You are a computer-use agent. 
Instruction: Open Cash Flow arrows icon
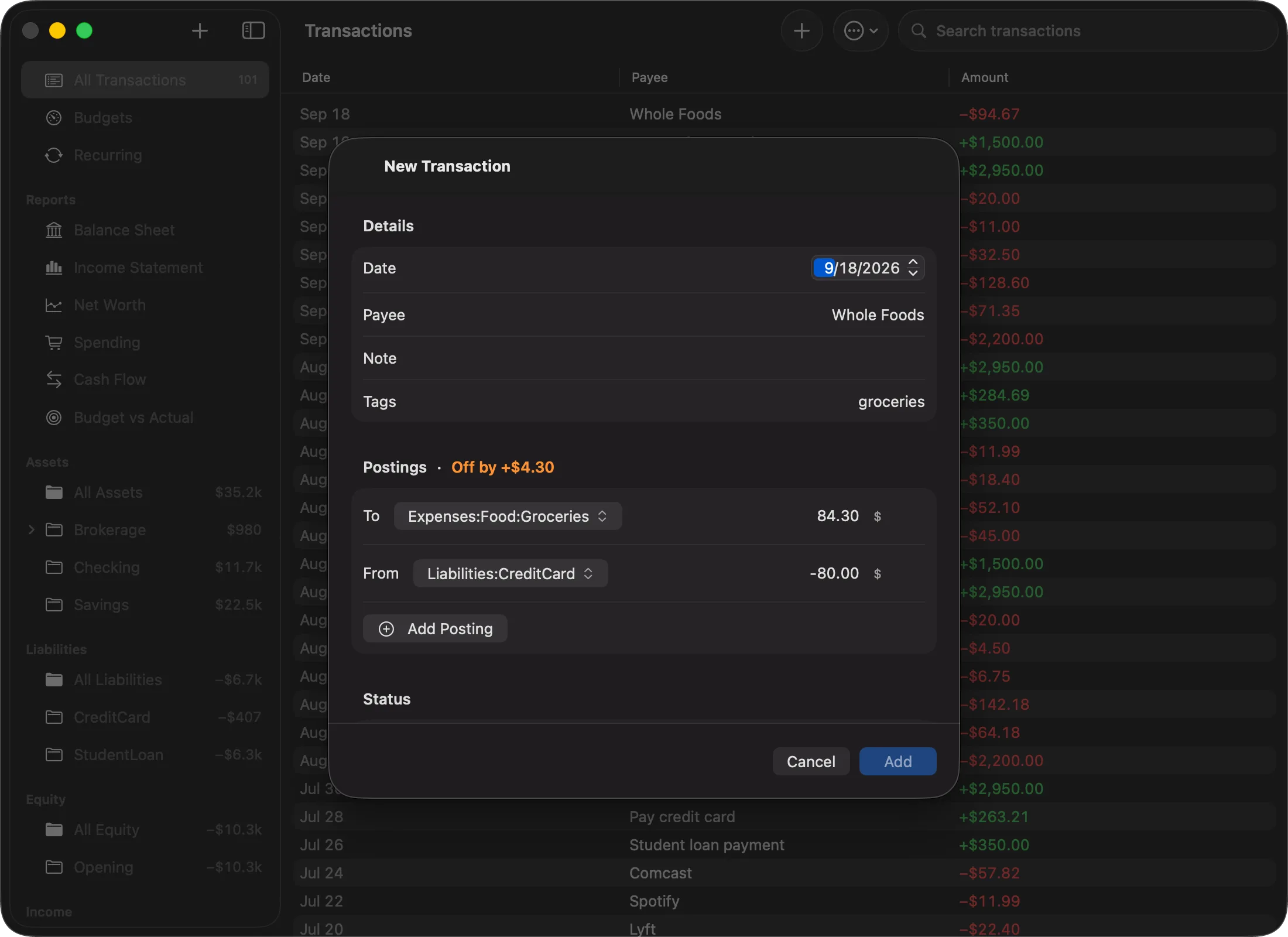click(54, 379)
